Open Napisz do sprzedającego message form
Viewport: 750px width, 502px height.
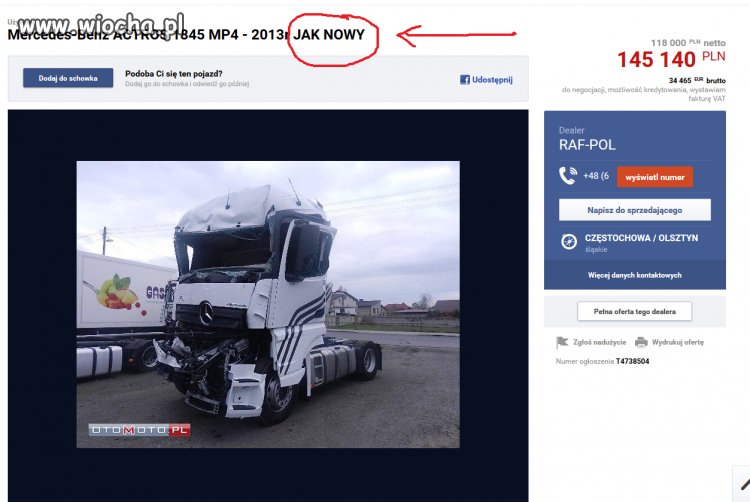pos(635,210)
